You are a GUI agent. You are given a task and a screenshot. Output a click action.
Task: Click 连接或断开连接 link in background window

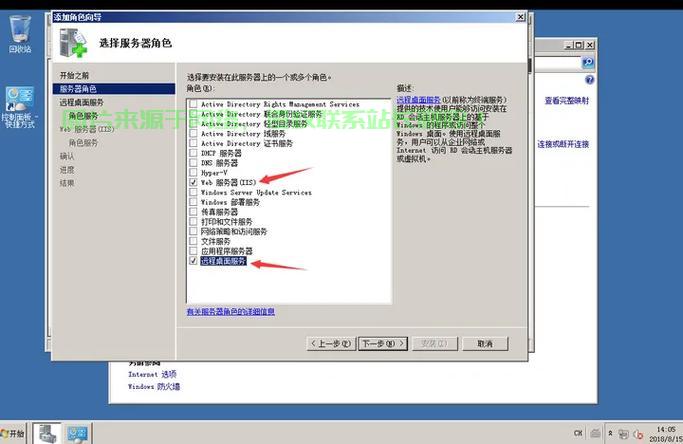pos(563,144)
